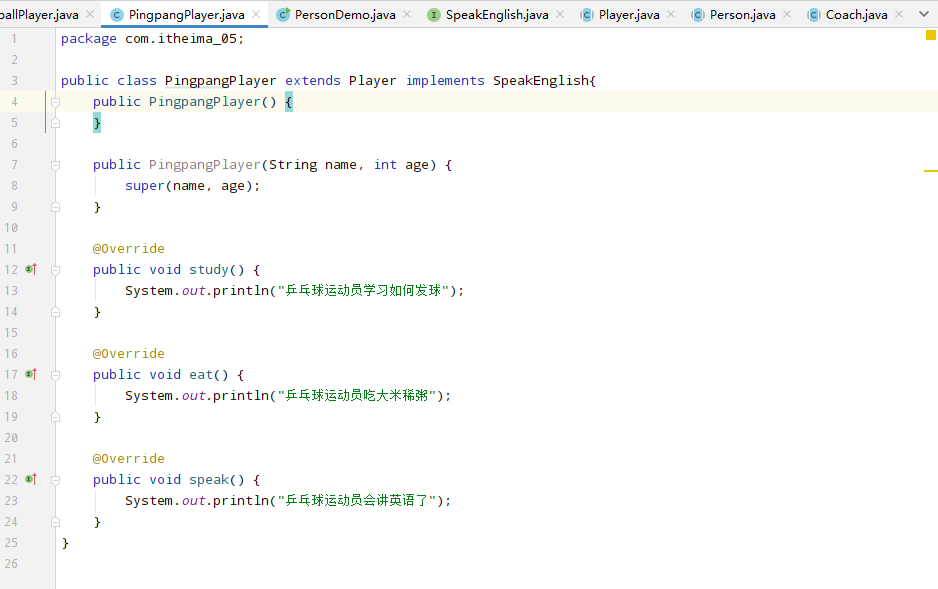
Task: Collapse the speak() method fold on line 22
Action: (x=56, y=480)
